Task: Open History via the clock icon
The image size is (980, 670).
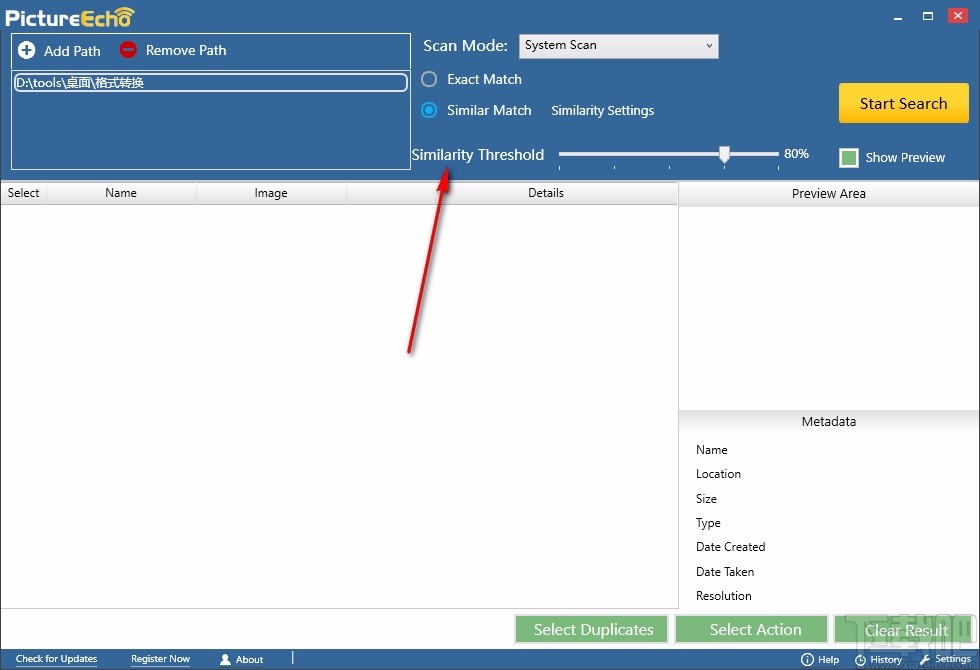Action: pos(860,660)
